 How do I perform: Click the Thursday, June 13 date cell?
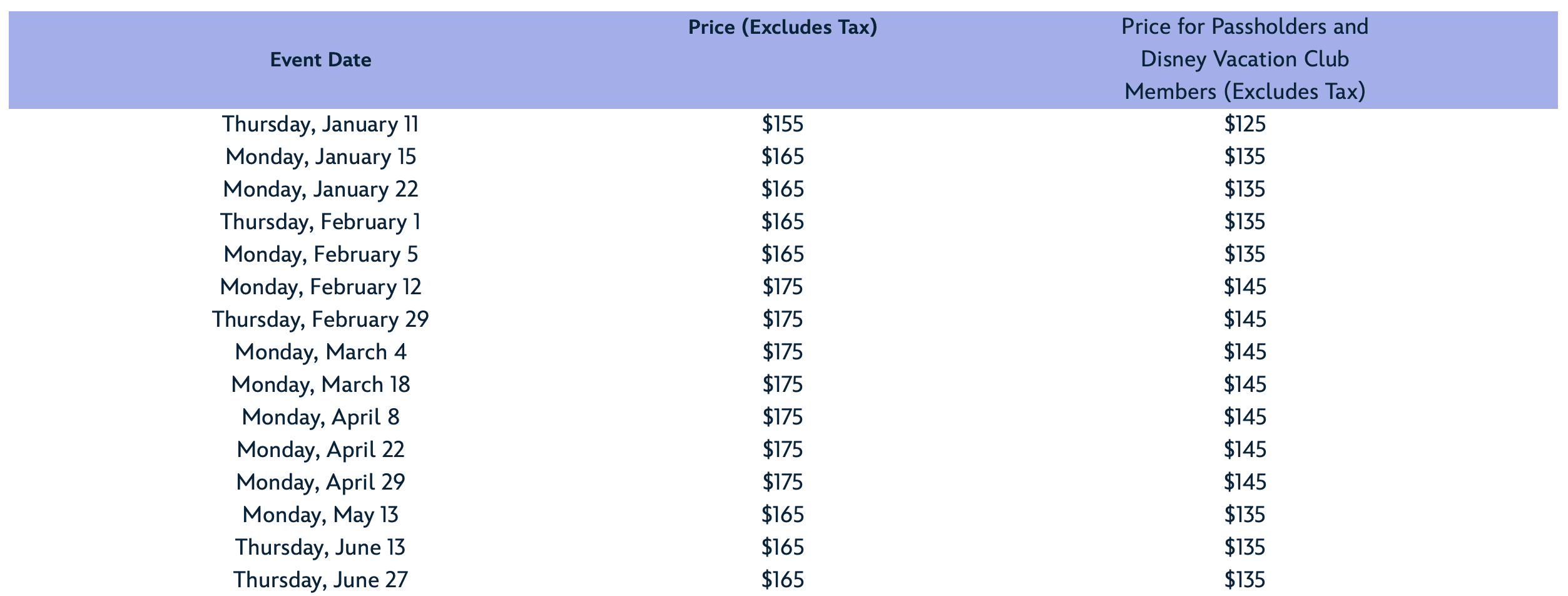[x=320, y=547]
